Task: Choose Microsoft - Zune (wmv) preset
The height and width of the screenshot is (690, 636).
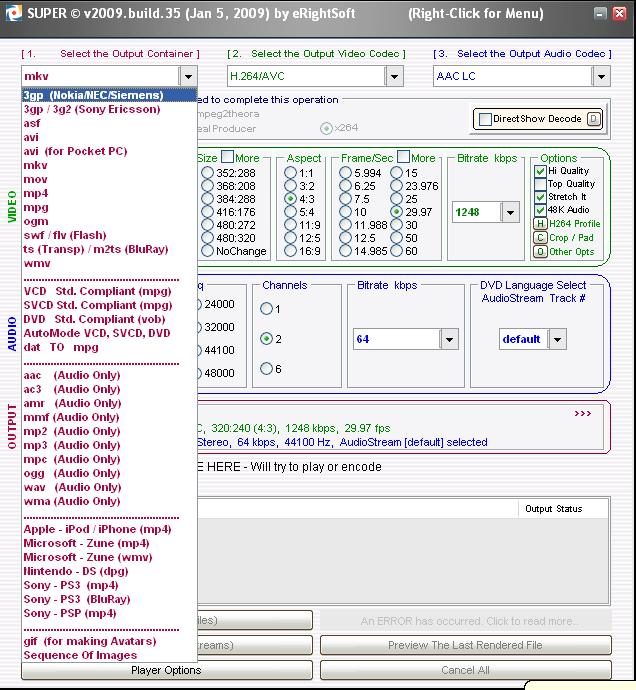Action: pyautogui.click(x=109, y=557)
